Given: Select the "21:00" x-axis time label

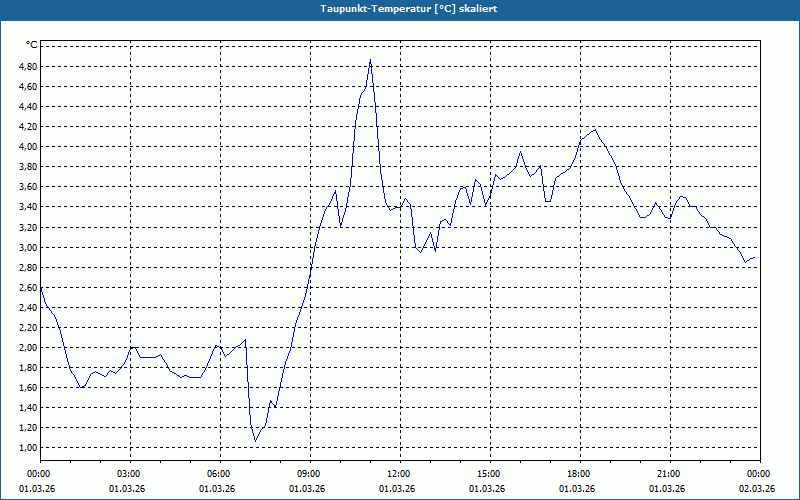Looking at the screenshot, I should (667, 474).
